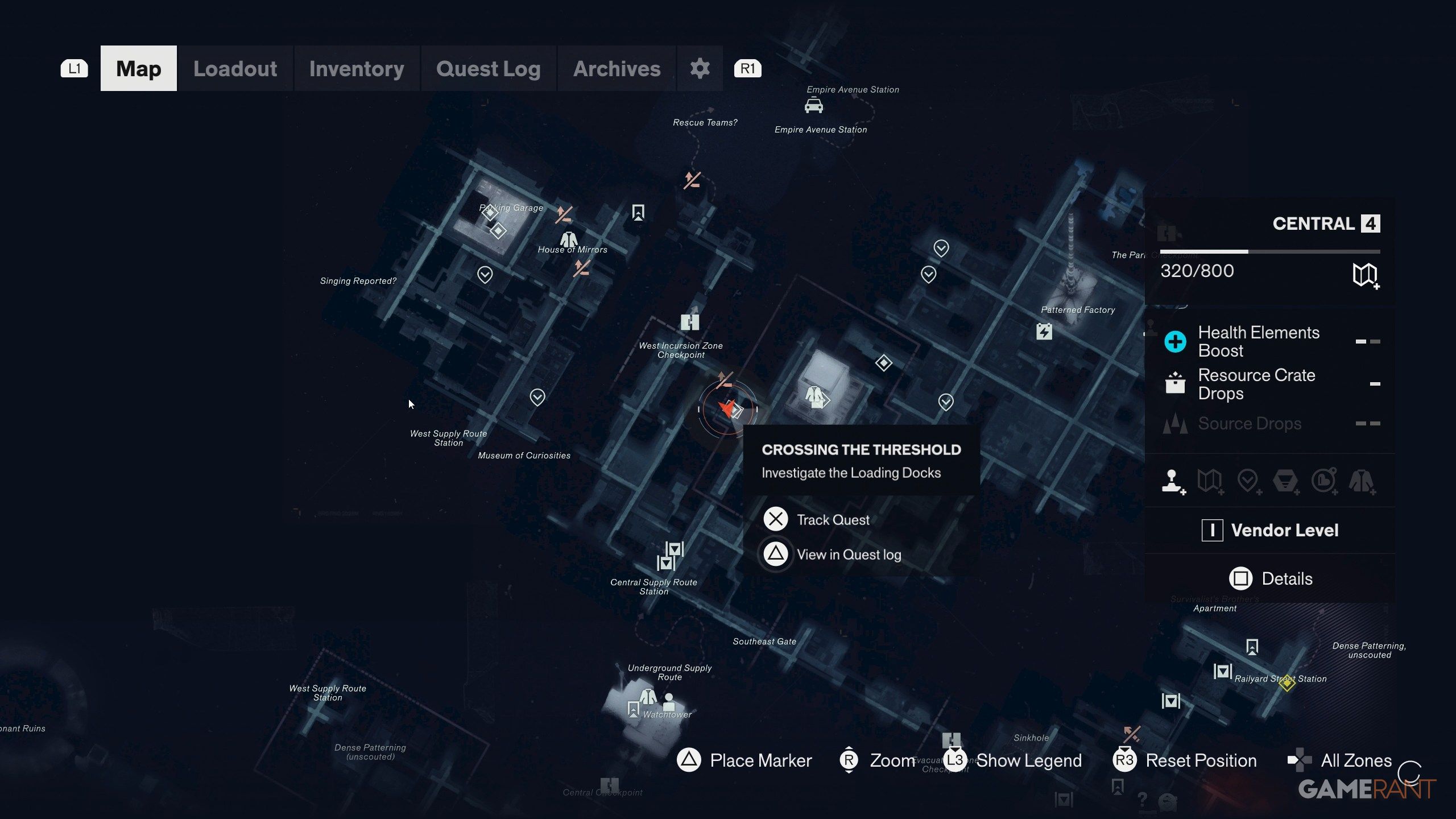This screenshot has width=1456, height=819.
Task: Click the Source Drops icon
Action: pyautogui.click(x=1175, y=423)
